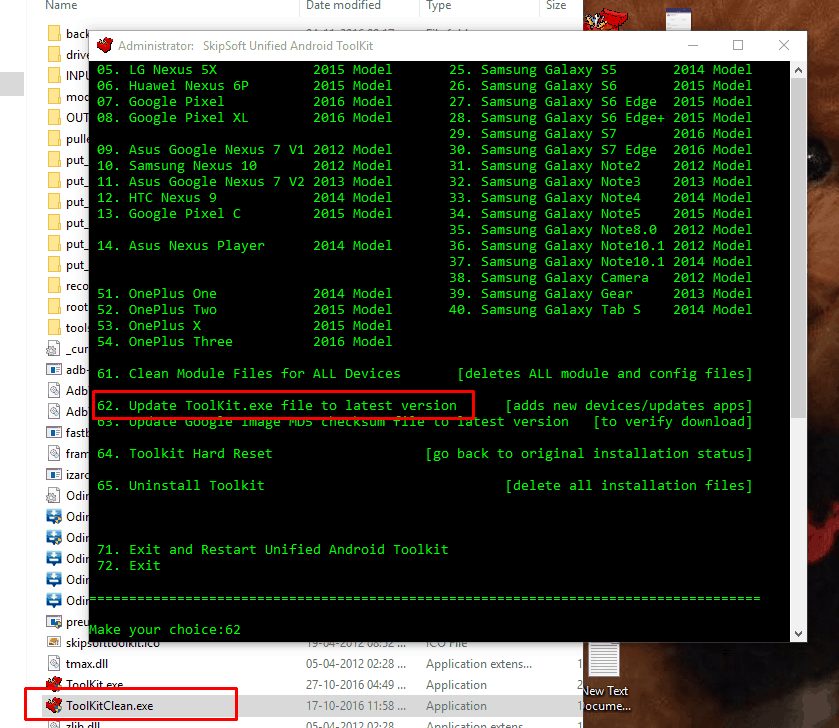Click the '54. OnePlus Three' entry
The width and height of the screenshot is (839, 728).
pos(165,342)
